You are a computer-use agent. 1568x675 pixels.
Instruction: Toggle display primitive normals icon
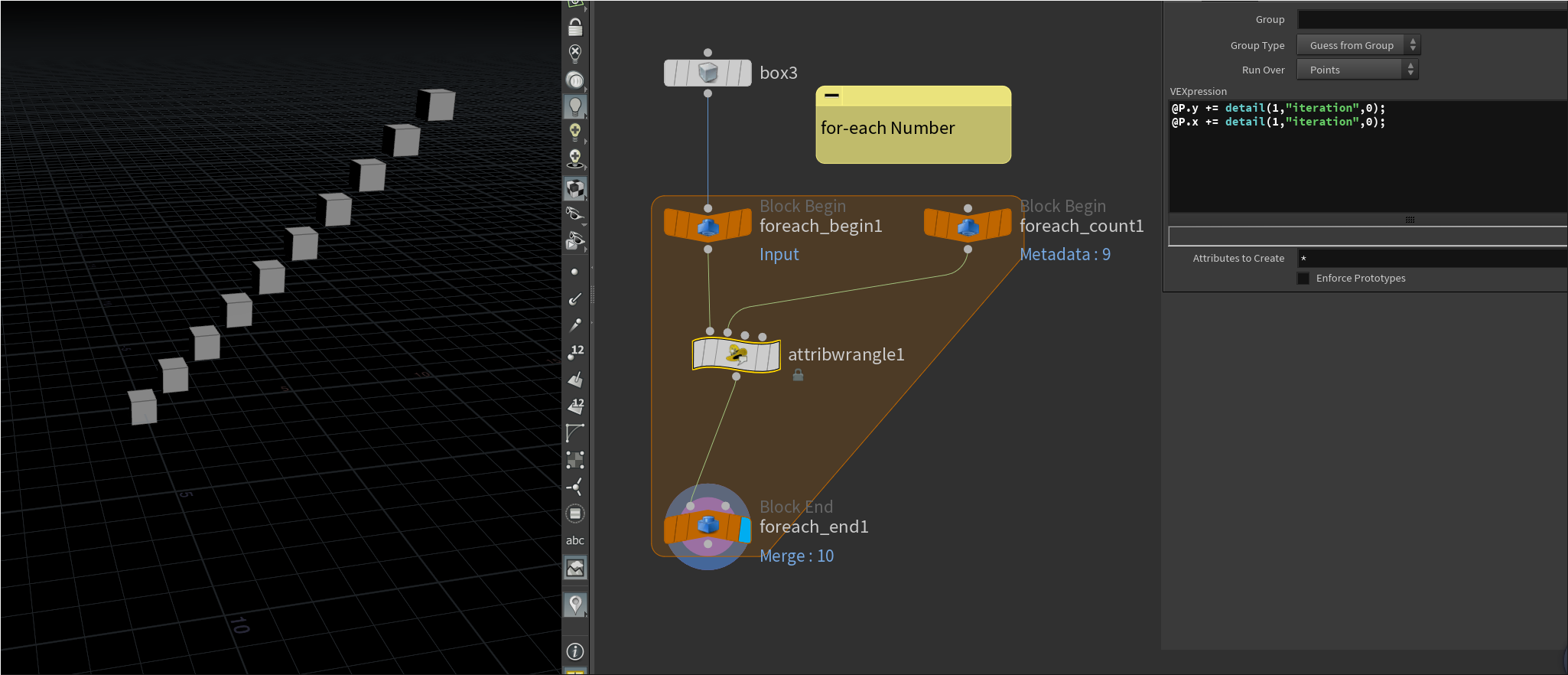click(575, 379)
